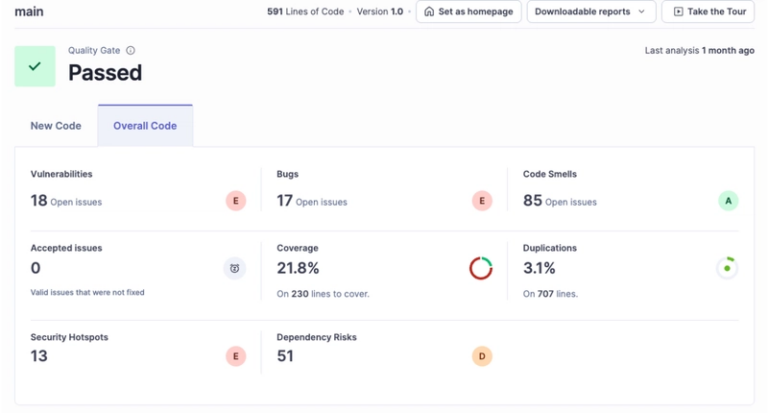Screen dimensions: 768x413
Task: Click the Code Smells A rating badge
Action: click(728, 201)
